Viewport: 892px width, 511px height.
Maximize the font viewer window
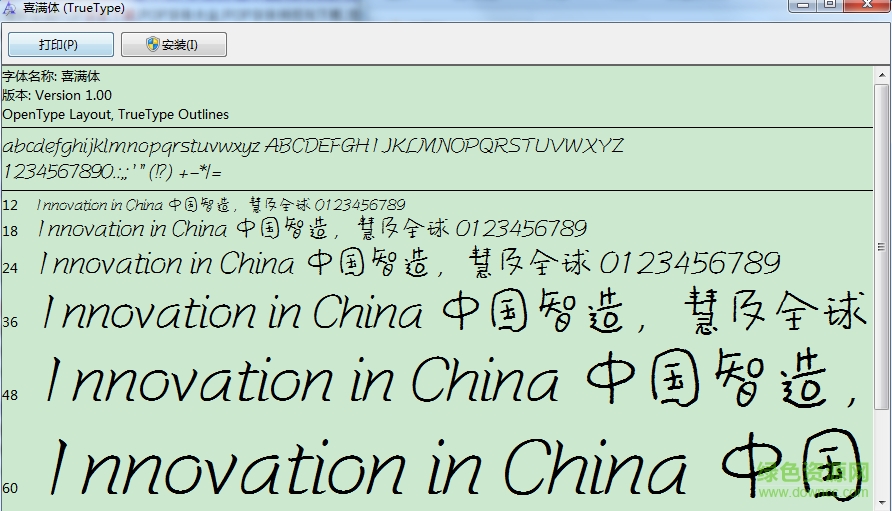pyautogui.click(x=830, y=5)
